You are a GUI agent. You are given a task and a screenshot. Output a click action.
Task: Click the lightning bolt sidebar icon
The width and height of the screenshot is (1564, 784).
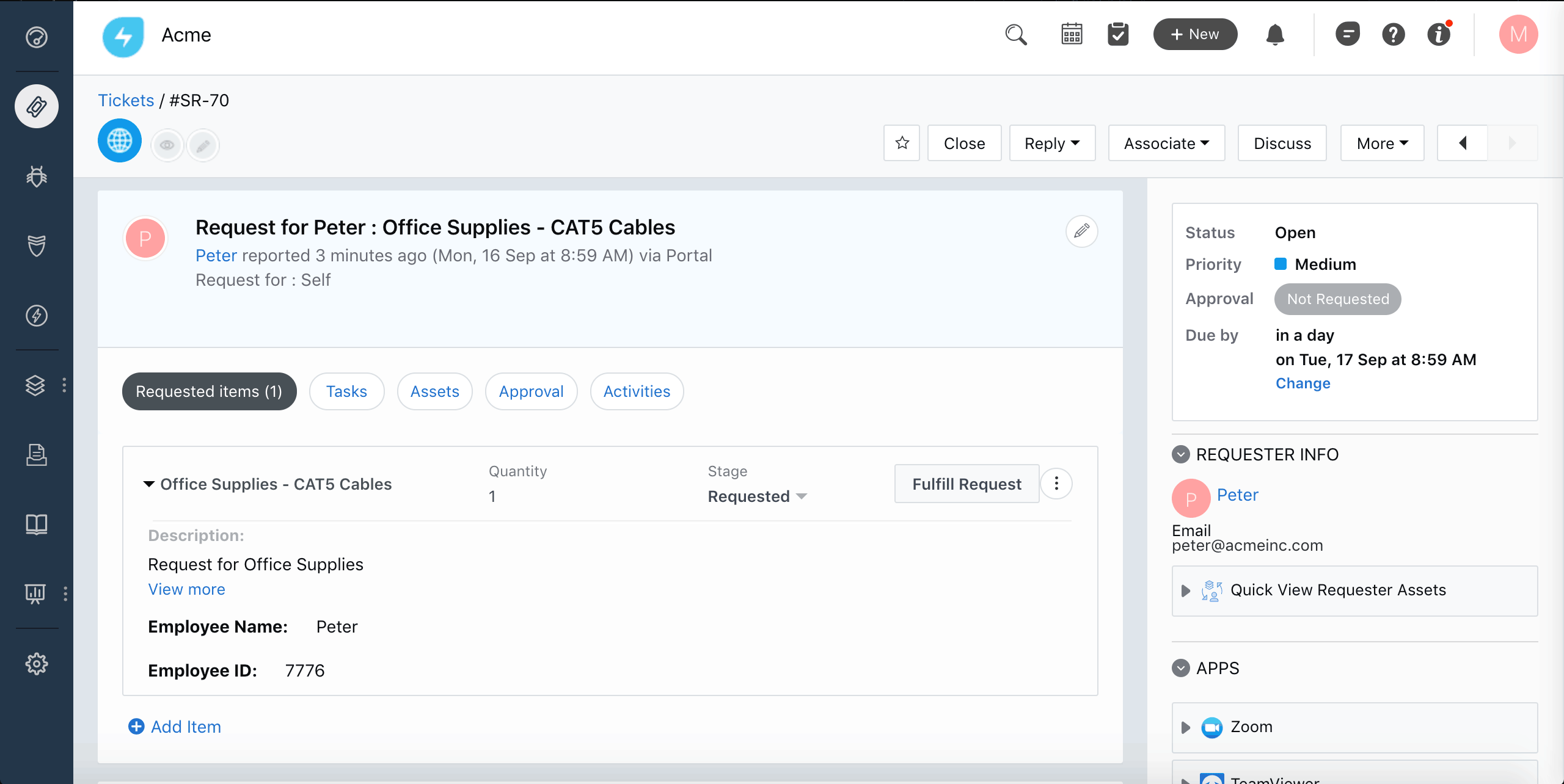(37, 316)
